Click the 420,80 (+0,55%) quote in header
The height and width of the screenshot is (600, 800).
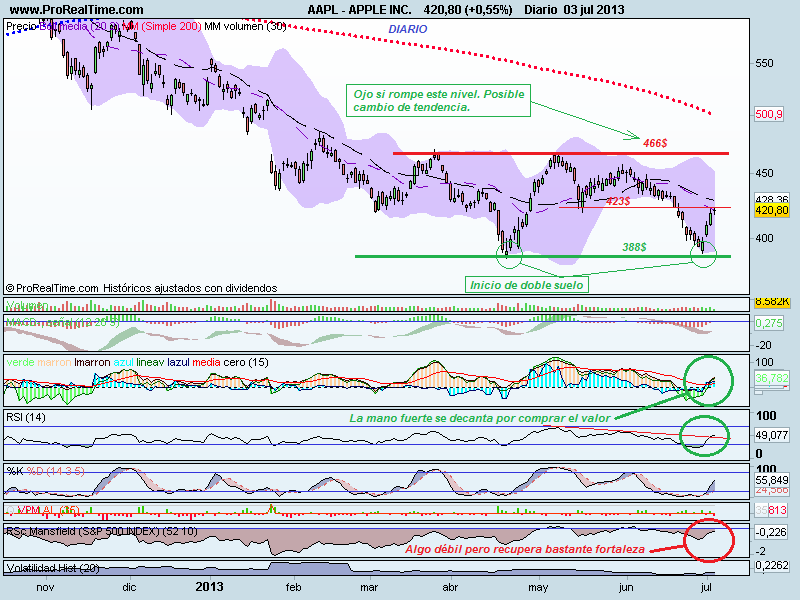tap(468, 9)
